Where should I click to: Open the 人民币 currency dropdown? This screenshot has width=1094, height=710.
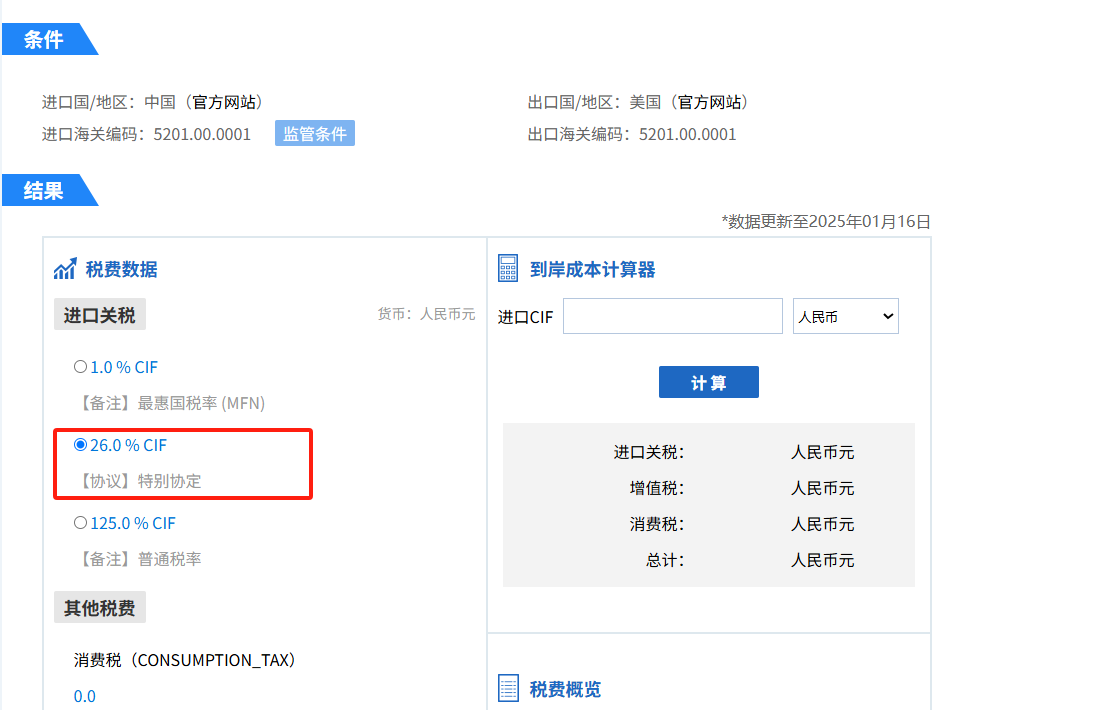[845, 317]
